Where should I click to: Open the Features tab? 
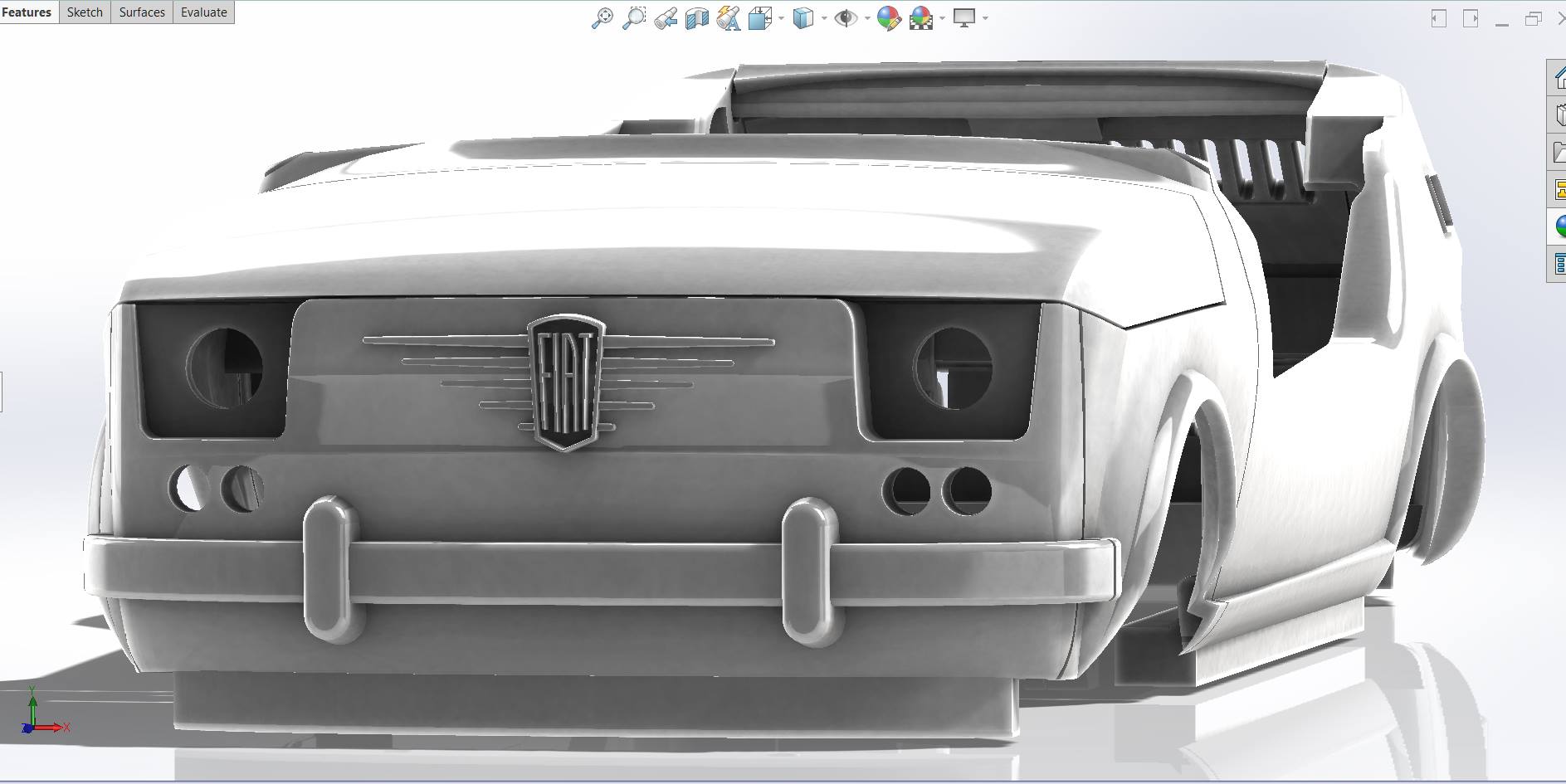[27, 12]
